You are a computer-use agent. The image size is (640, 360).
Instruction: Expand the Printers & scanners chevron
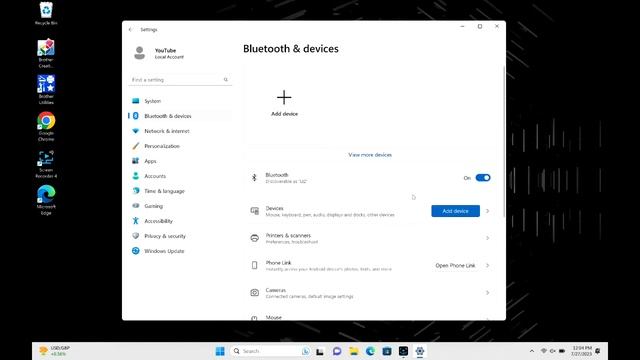pyautogui.click(x=488, y=238)
